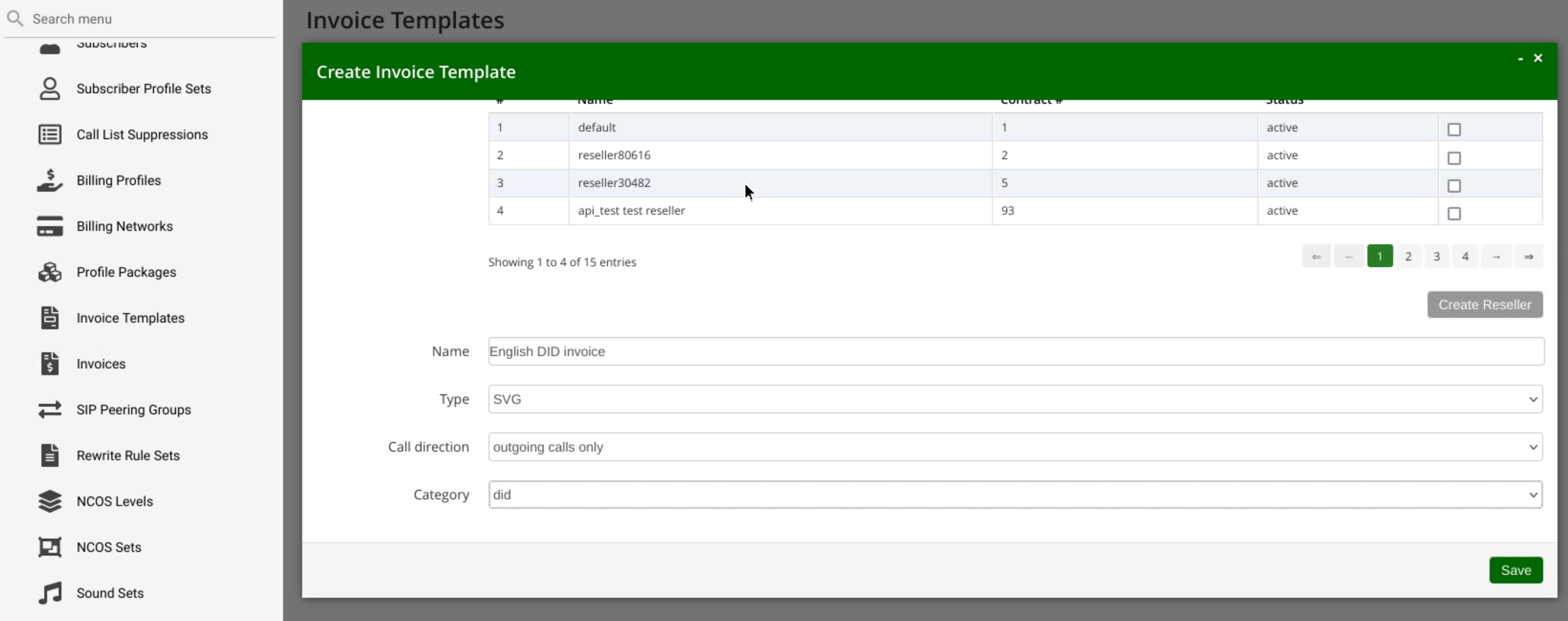Screen dimensions: 1568x621
Task: Click the SIP Peering Groups icon
Action: coord(50,409)
